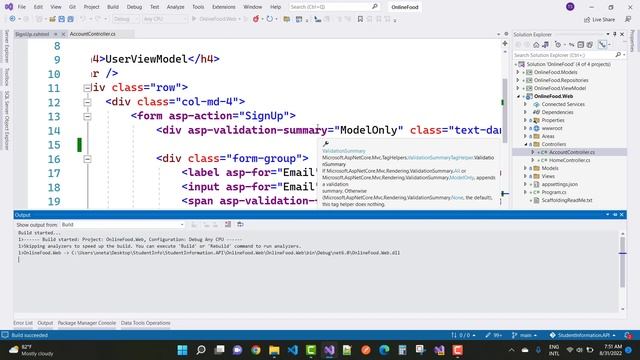The width and height of the screenshot is (640, 360).
Task: Switch to Error List tab
Action: 23,323
